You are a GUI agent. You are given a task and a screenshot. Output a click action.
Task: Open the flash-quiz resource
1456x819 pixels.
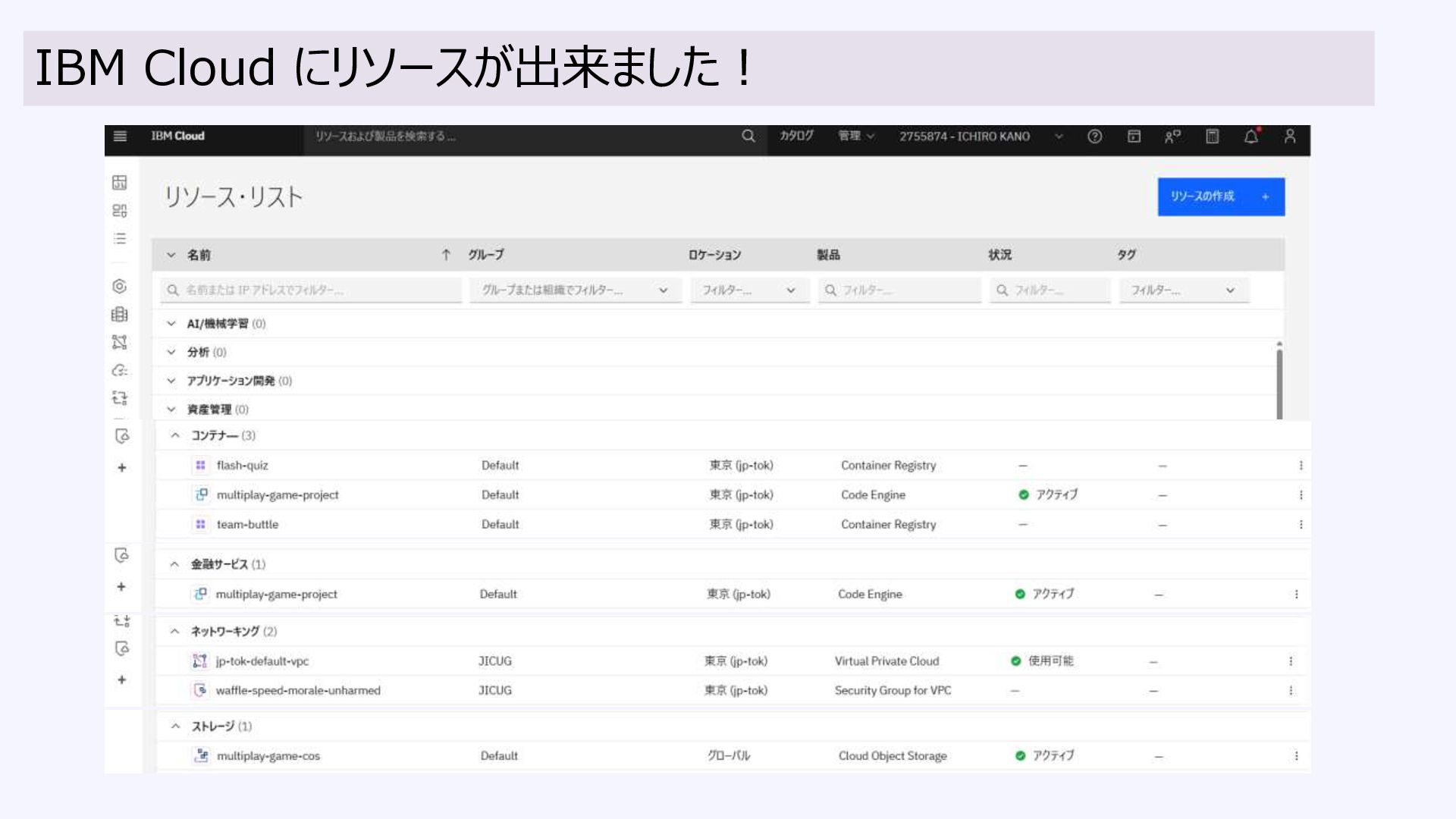pos(242,466)
